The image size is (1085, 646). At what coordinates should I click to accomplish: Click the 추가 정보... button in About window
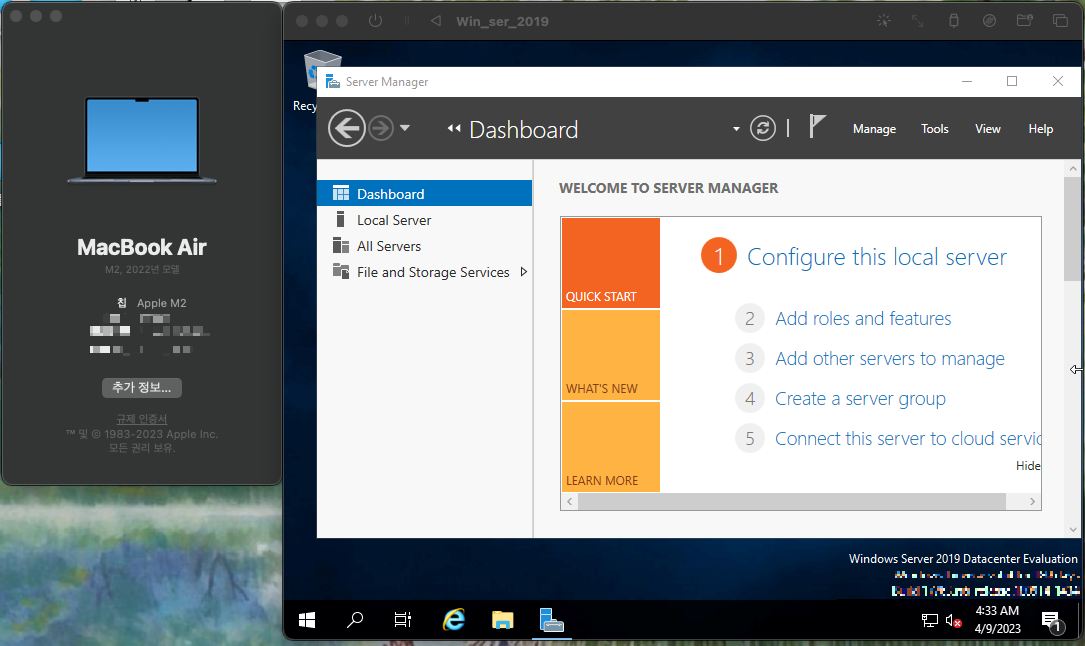coord(142,387)
